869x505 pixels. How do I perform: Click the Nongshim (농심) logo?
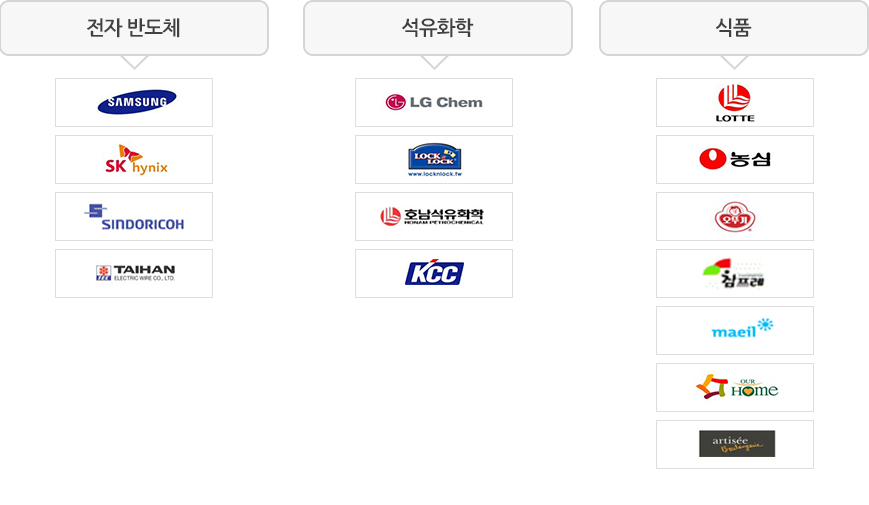click(735, 159)
